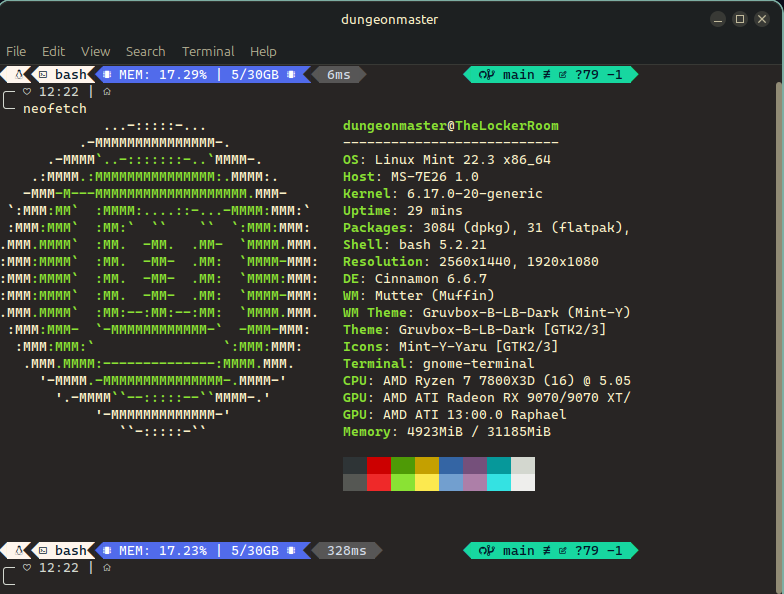This screenshot has width=784, height=594.
Task: Click the home icon in bottom prompt line
Action: point(107,568)
